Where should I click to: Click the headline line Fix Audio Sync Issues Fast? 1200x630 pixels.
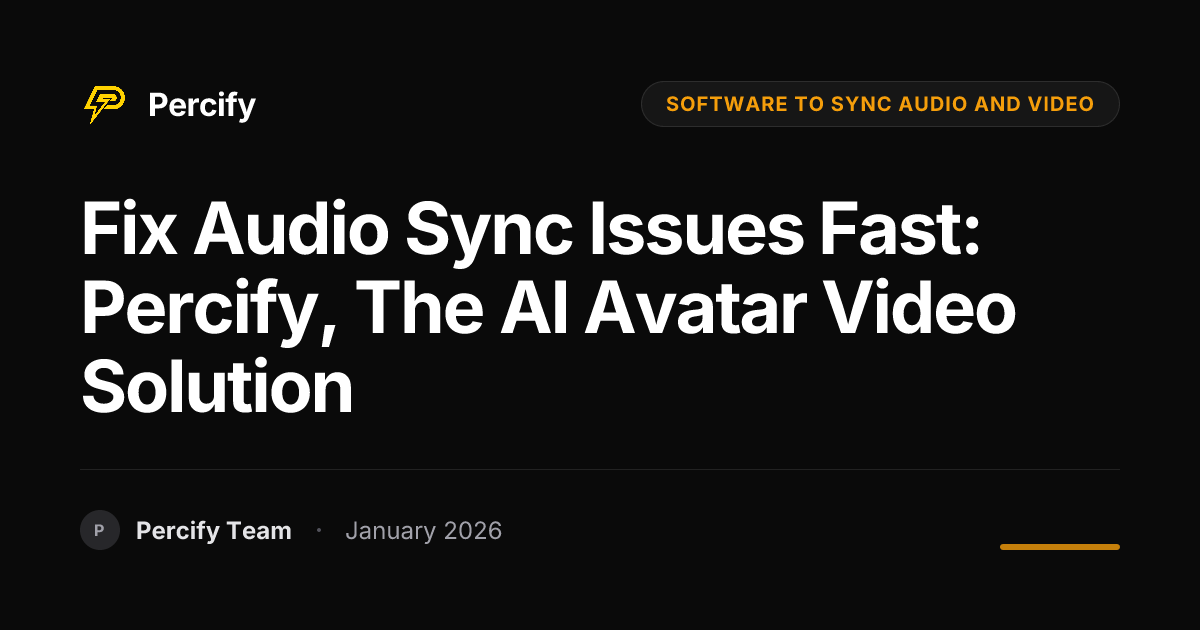pos(532,232)
